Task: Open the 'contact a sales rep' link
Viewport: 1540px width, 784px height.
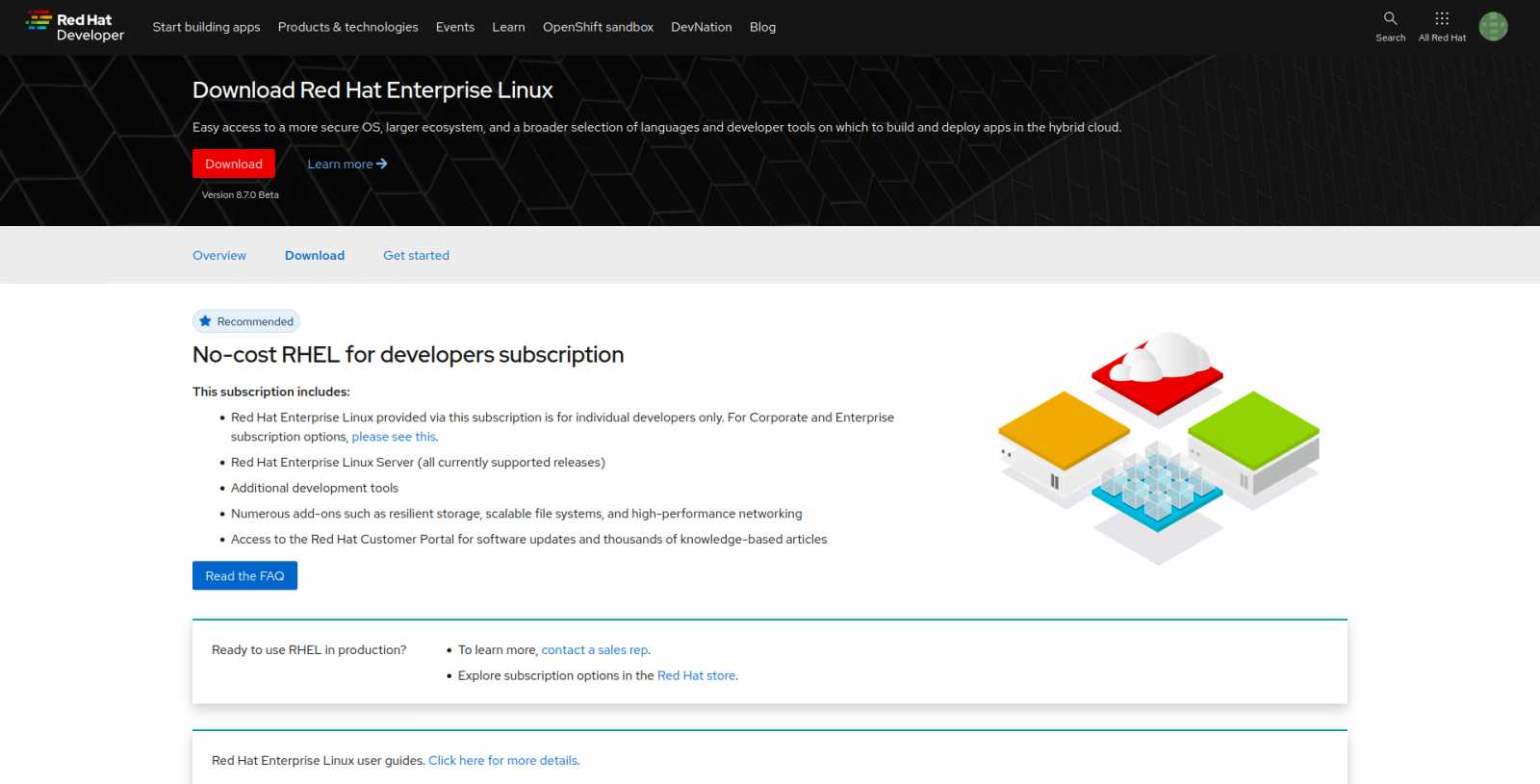Action: tap(594, 650)
